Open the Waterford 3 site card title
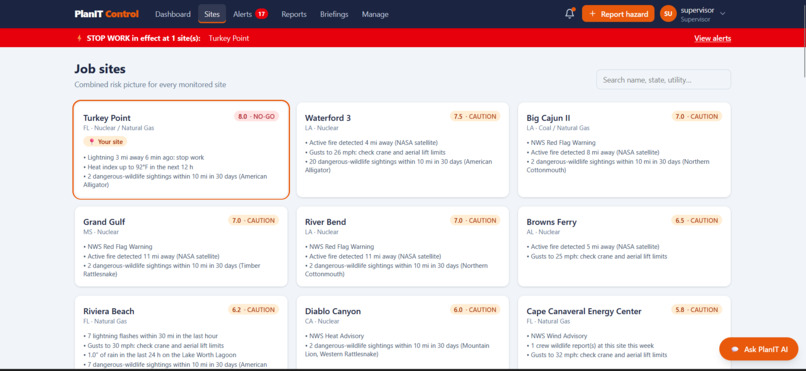The height and width of the screenshot is (371, 806). click(x=328, y=118)
